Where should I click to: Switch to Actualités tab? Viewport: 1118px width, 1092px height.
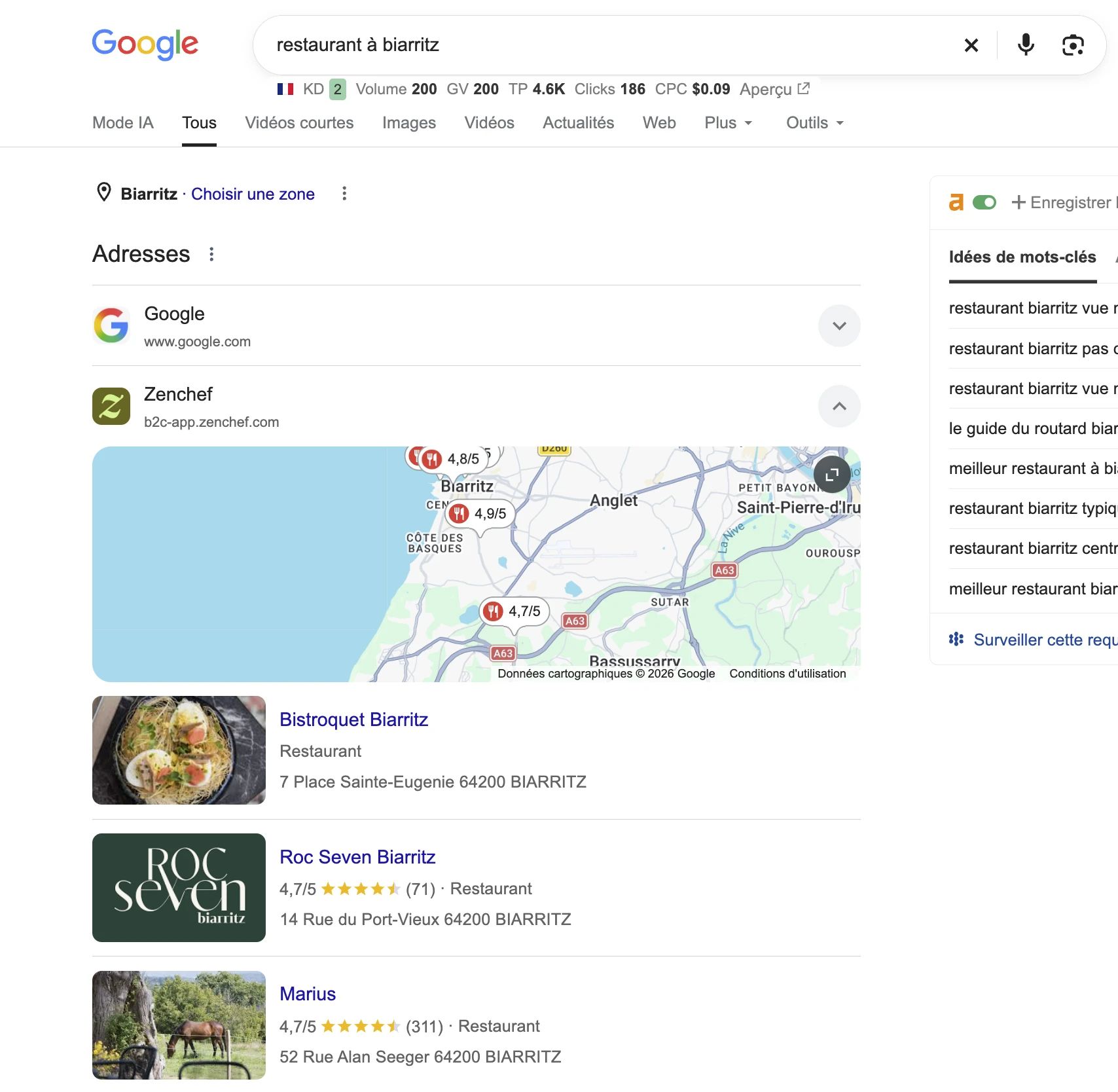click(x=579, y=123)
